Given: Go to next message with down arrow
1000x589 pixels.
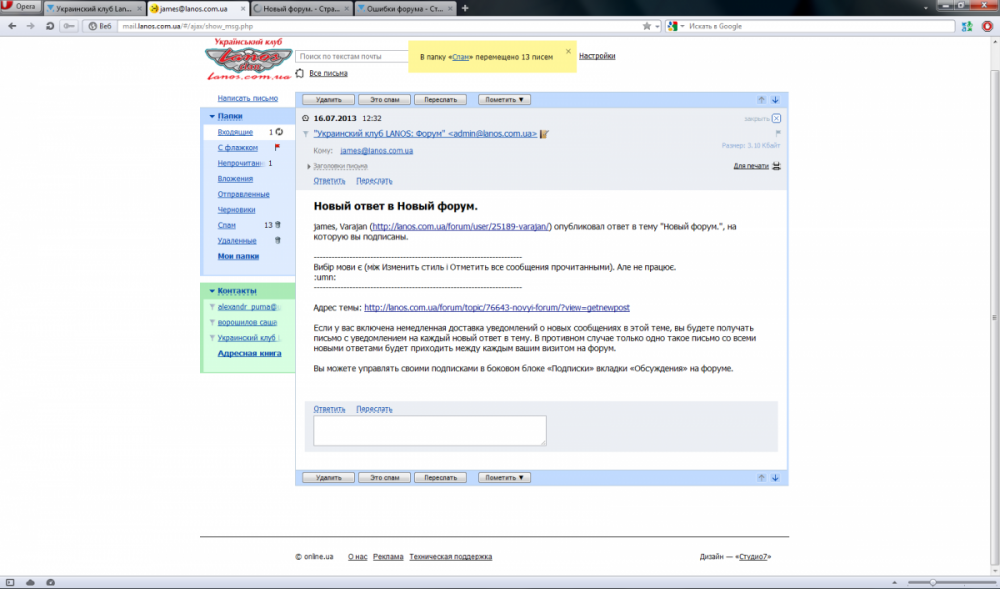Looking at the screenshot, I should 776,100.
